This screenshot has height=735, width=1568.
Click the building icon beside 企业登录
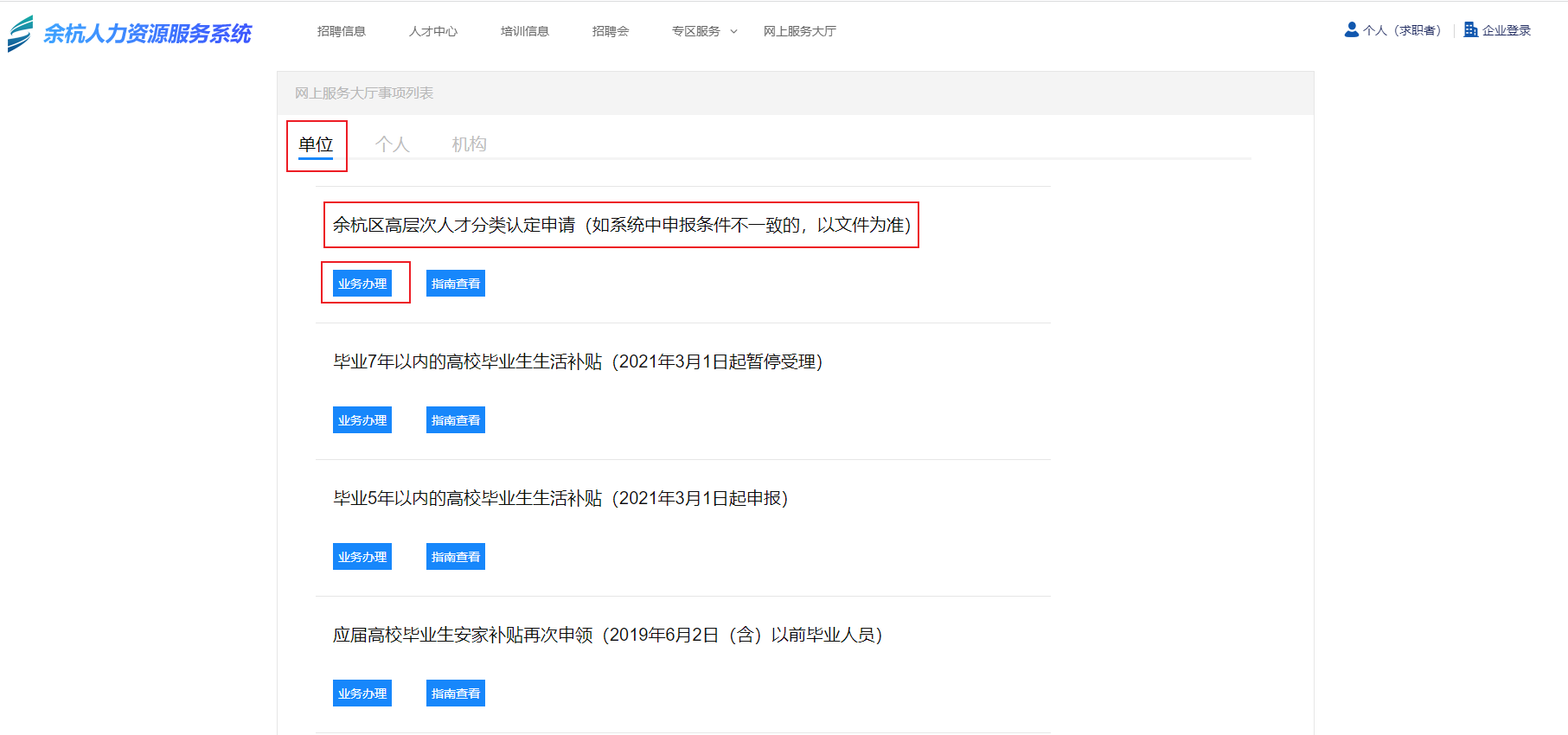(x=1470, y=30)
